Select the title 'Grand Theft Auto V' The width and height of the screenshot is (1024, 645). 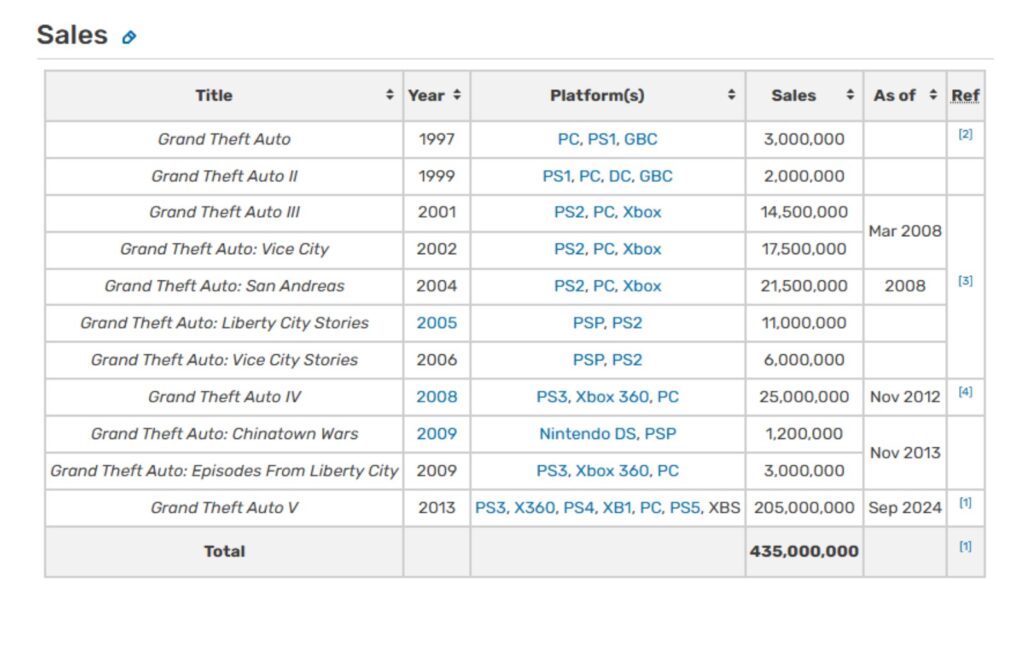tap(224, 508)
